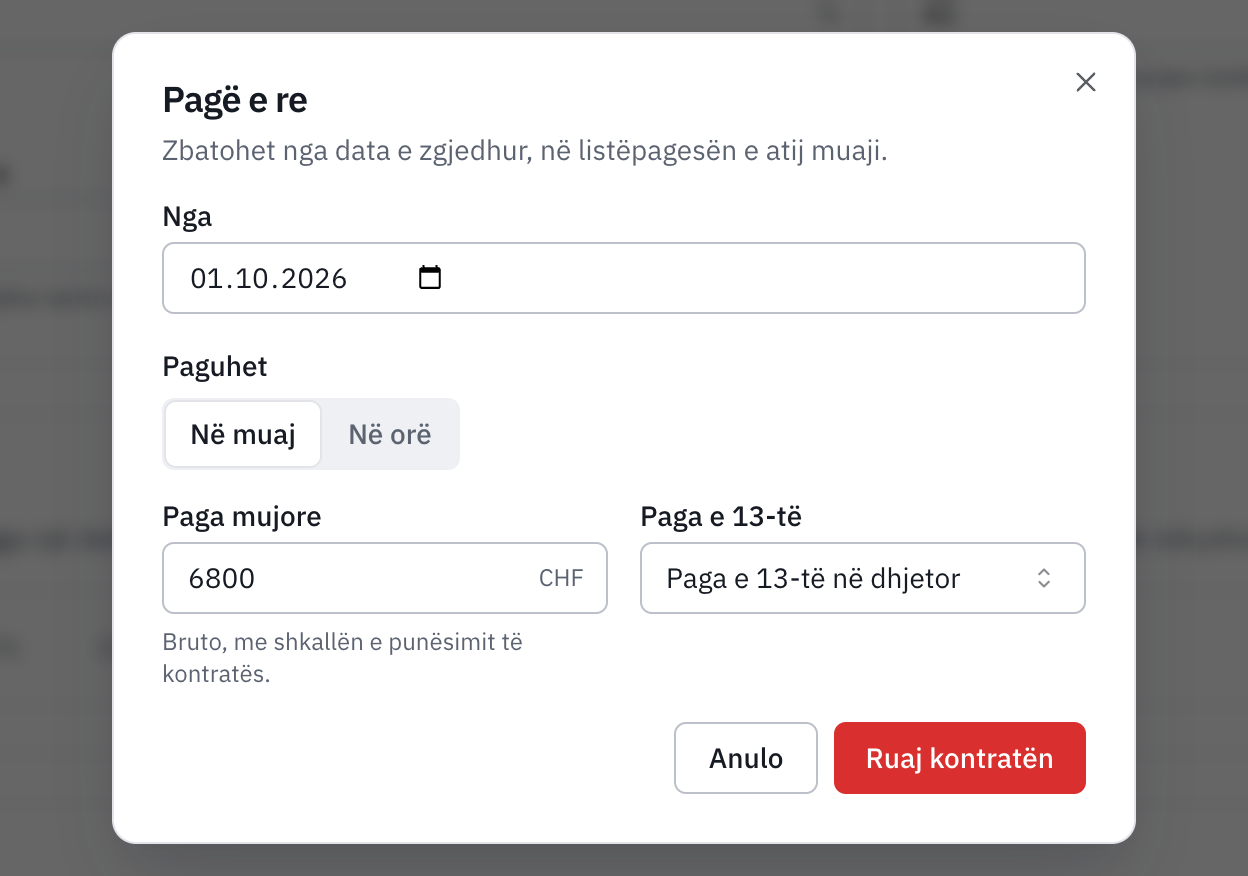This screenshot has width=1248, height=876.
Task: Click the Paga mujore amount field
Action: [x=385, y=578]
